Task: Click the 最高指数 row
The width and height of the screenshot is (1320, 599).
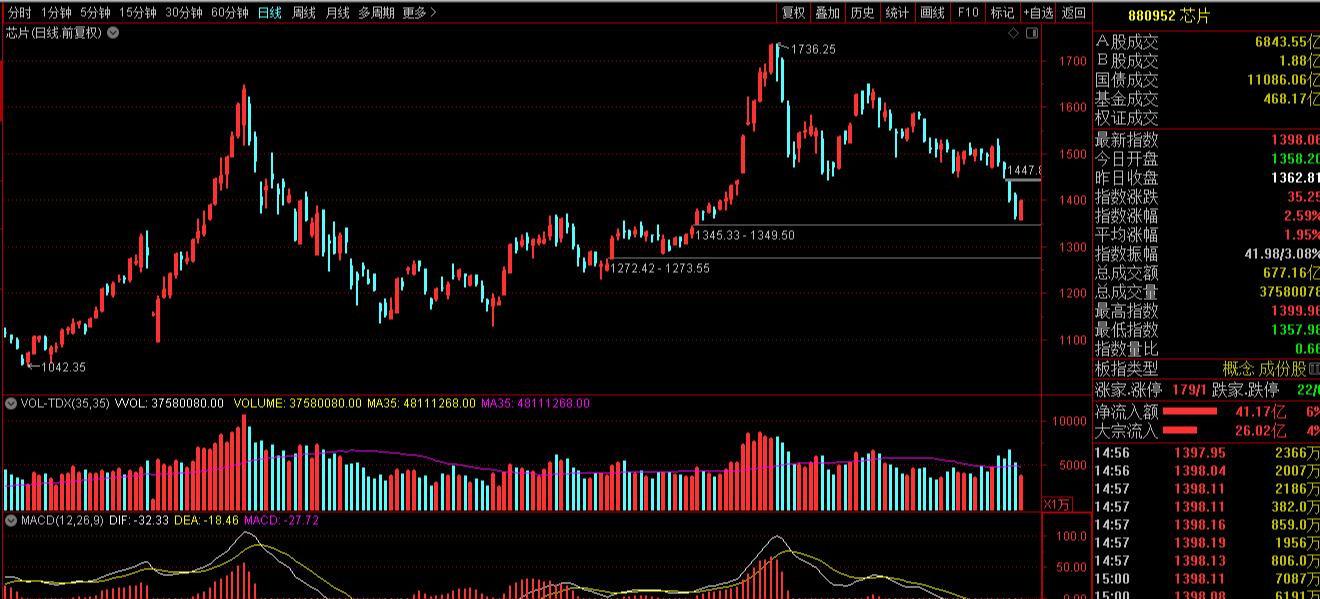Action: tap(1207, 310)
